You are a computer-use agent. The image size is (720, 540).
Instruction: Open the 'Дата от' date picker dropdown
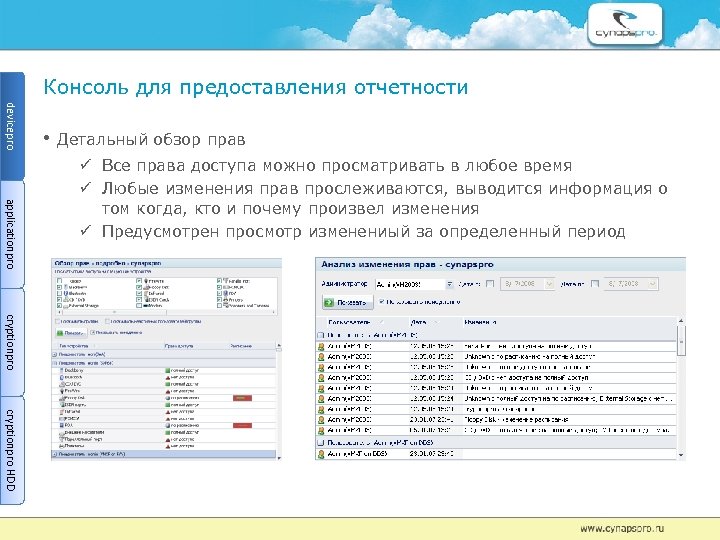point(549,284)
